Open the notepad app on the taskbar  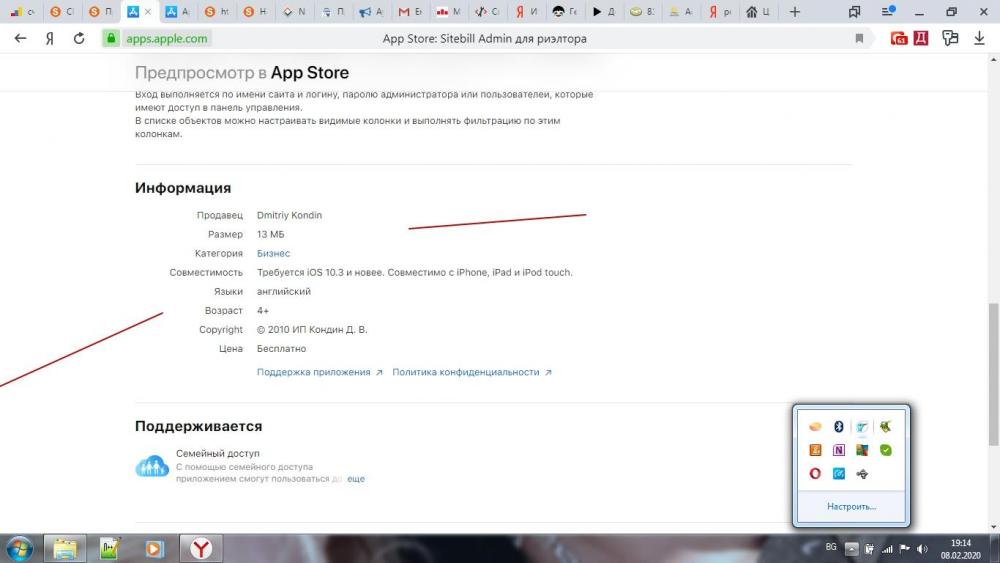click(110, 548)
